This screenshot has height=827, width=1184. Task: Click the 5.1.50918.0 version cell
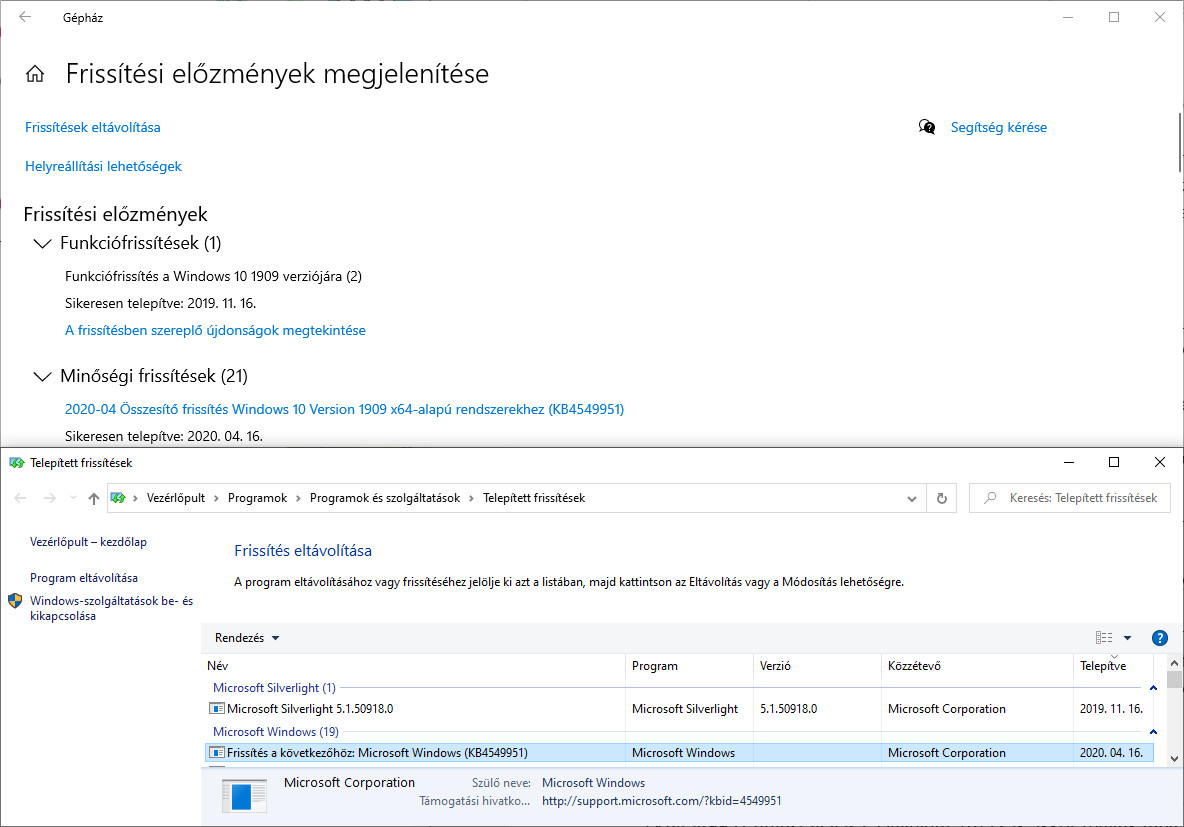pyautogui.click(x=788, y=708)
